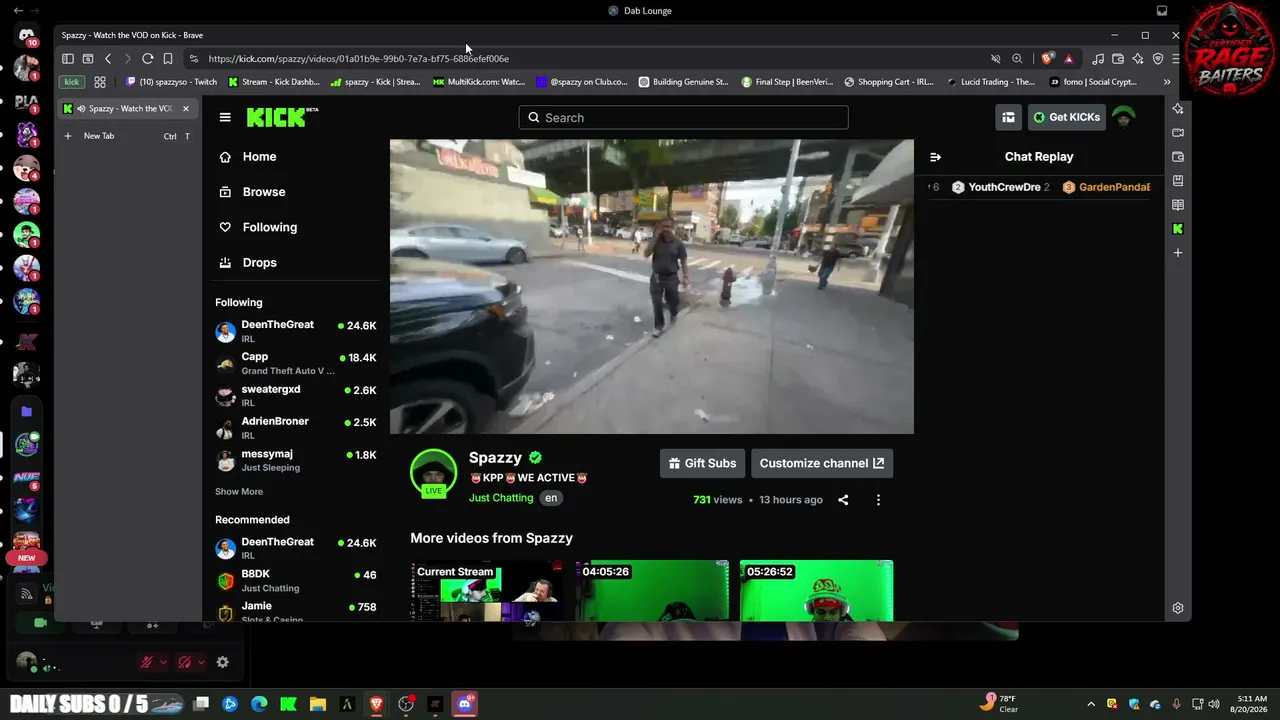Expand the Following list with Show More
This screenshot has height=720, width=1280.
point(239,492)
